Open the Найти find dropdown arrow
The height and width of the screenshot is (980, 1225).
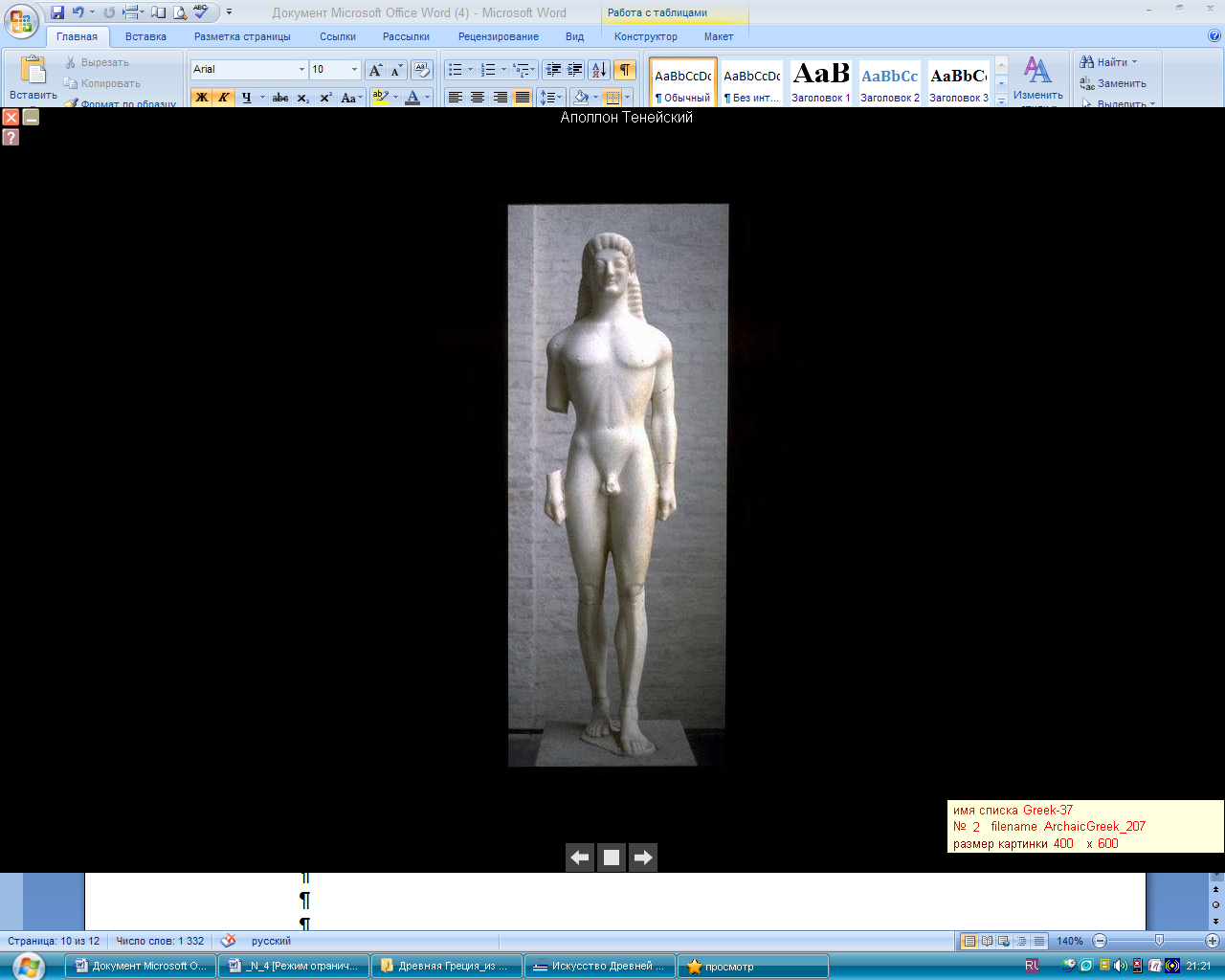[x=1135, y=62]
